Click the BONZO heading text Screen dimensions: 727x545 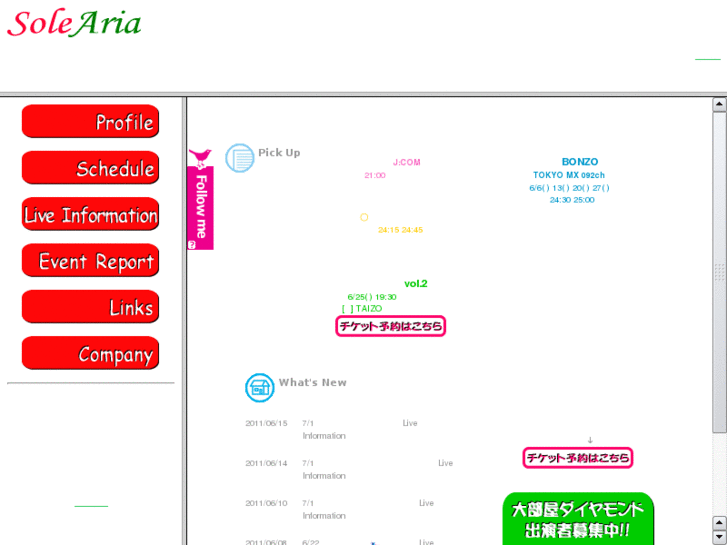580,162
